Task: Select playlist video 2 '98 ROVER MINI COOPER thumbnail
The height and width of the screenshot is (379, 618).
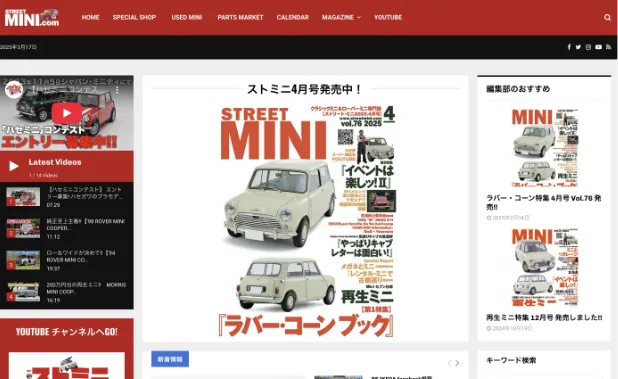Action: click(23, 229)
